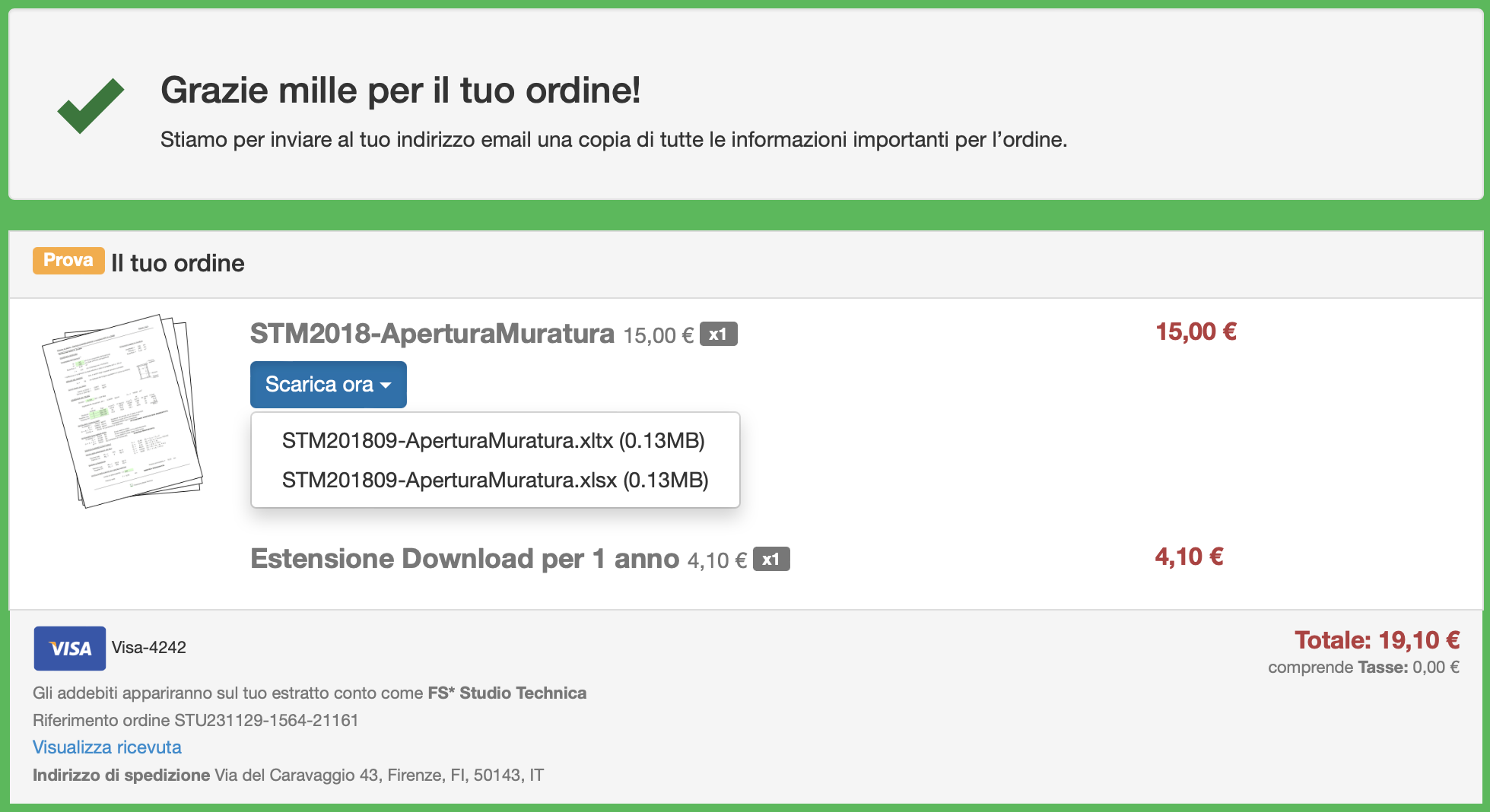Screen dimensions: 1490x812
Task: Click the FS* Studio Technica statement name
Action: pos(507,693)
